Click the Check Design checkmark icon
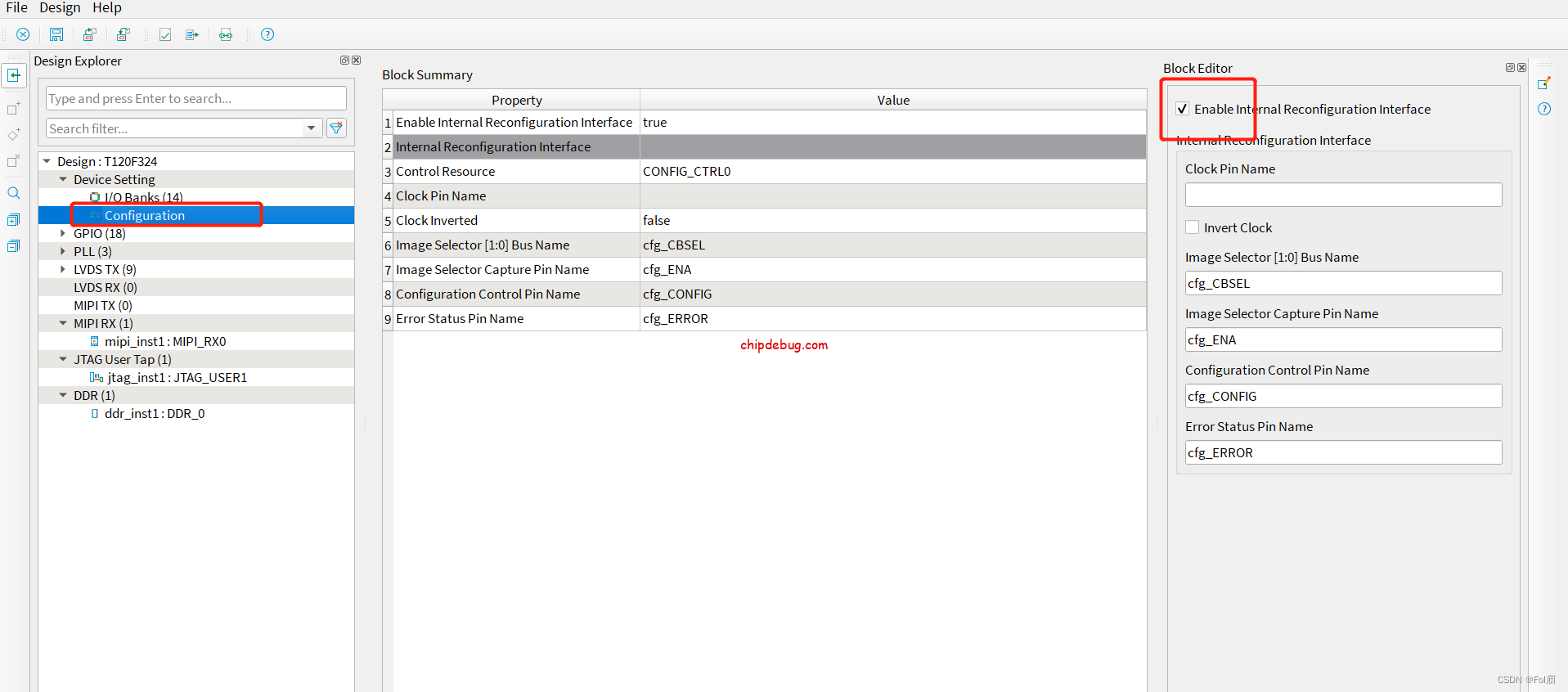Screen dimensions: 1568x692 pos(165,34)
